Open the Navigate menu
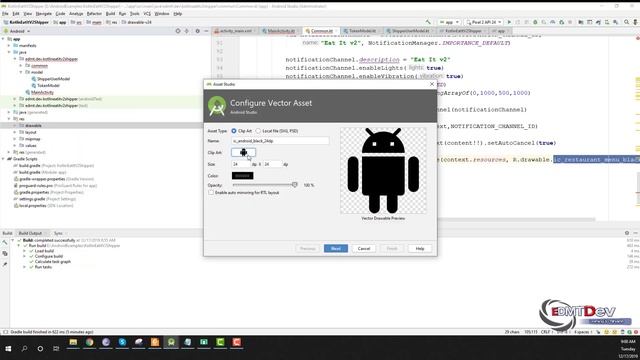Image resolution: width=640 pixels, height=360 pixels. point(43,14)
